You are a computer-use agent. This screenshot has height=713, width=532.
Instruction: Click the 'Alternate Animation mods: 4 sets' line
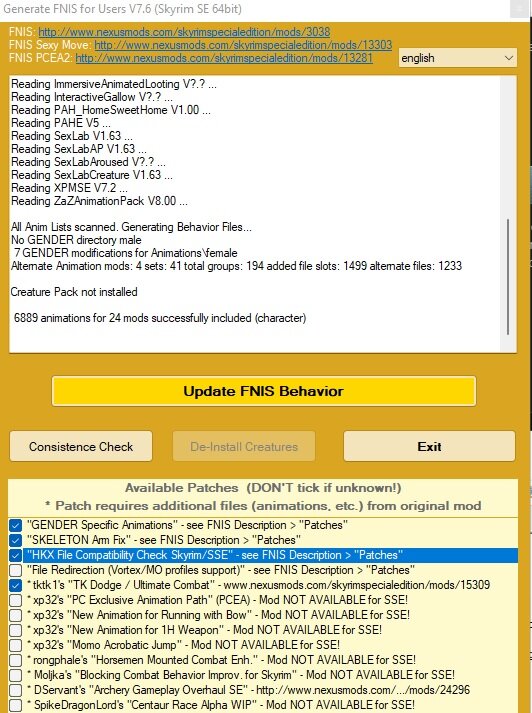tap(236, 266)
